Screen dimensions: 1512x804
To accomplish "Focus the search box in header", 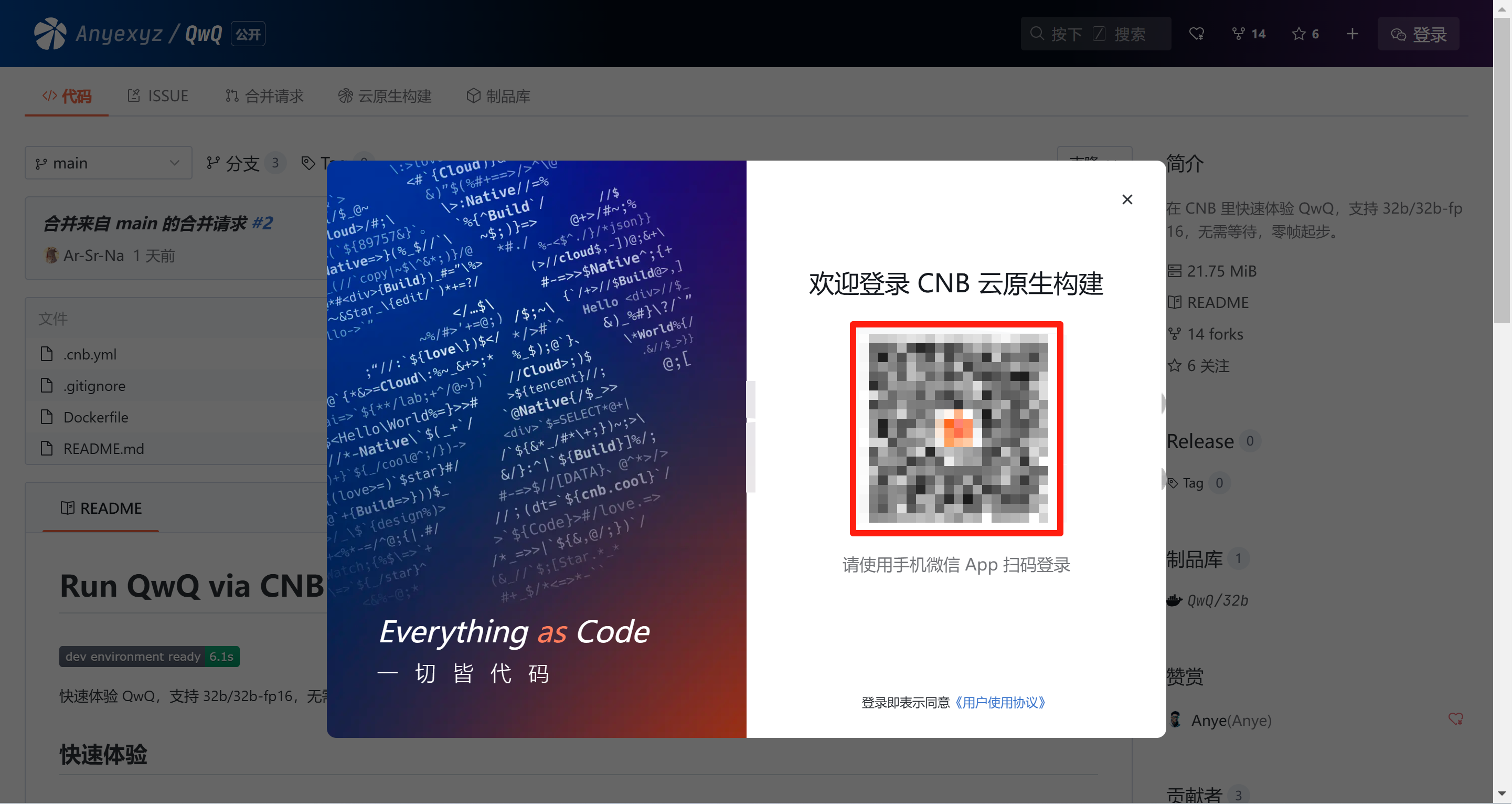I will pos(1095,34).
